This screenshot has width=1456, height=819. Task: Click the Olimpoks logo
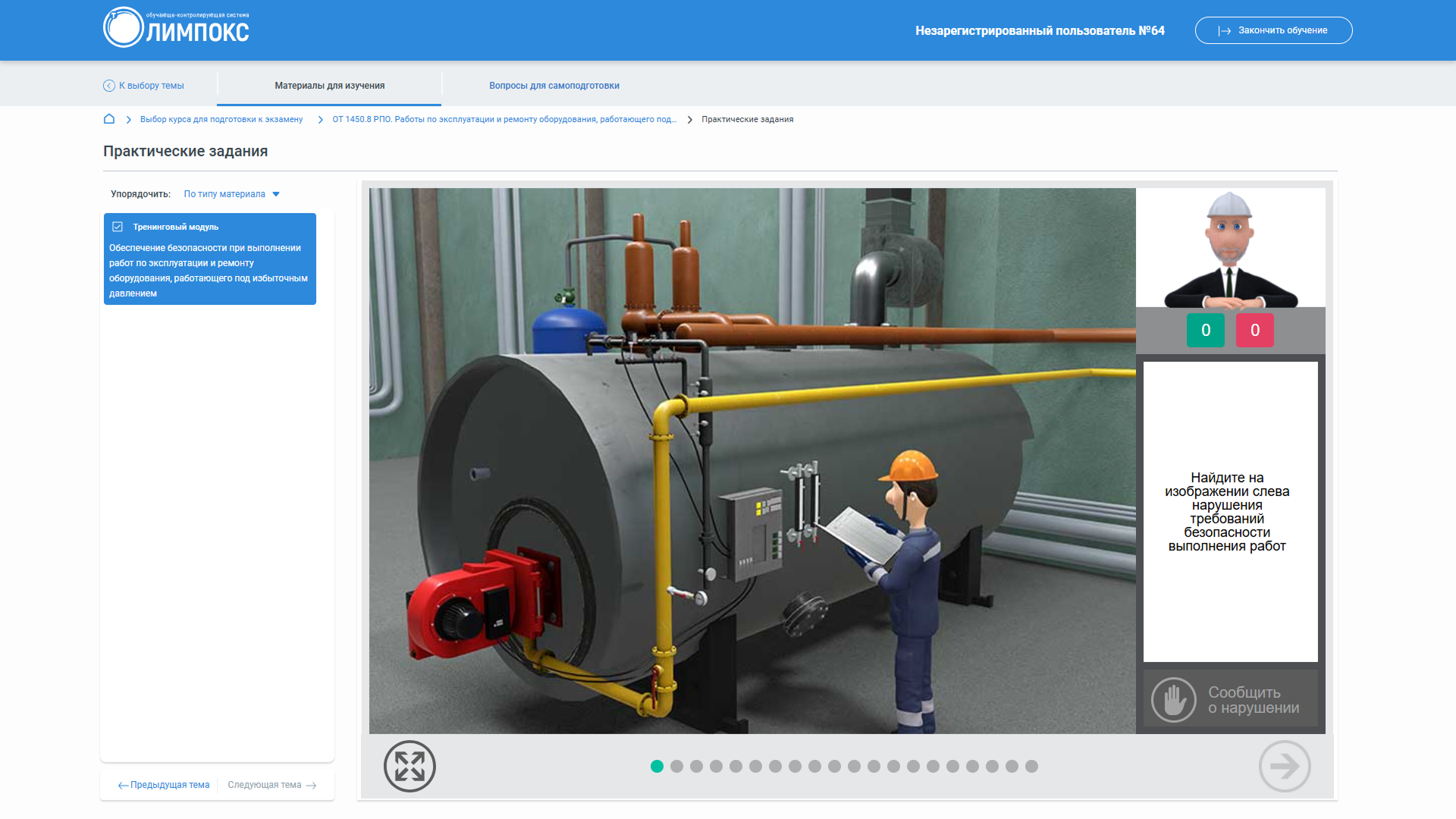[x=176, y=28]
